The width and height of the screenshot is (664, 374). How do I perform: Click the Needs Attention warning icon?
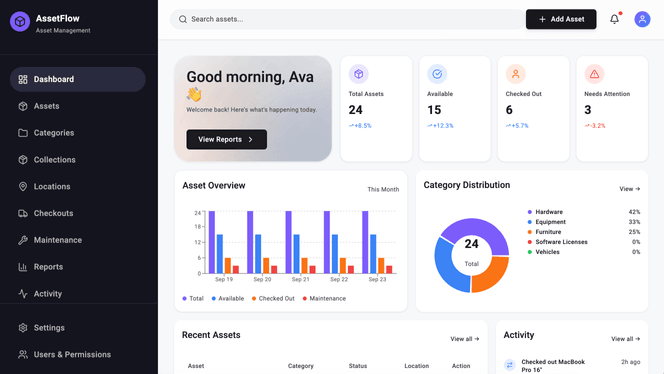(x=594, y=74)
